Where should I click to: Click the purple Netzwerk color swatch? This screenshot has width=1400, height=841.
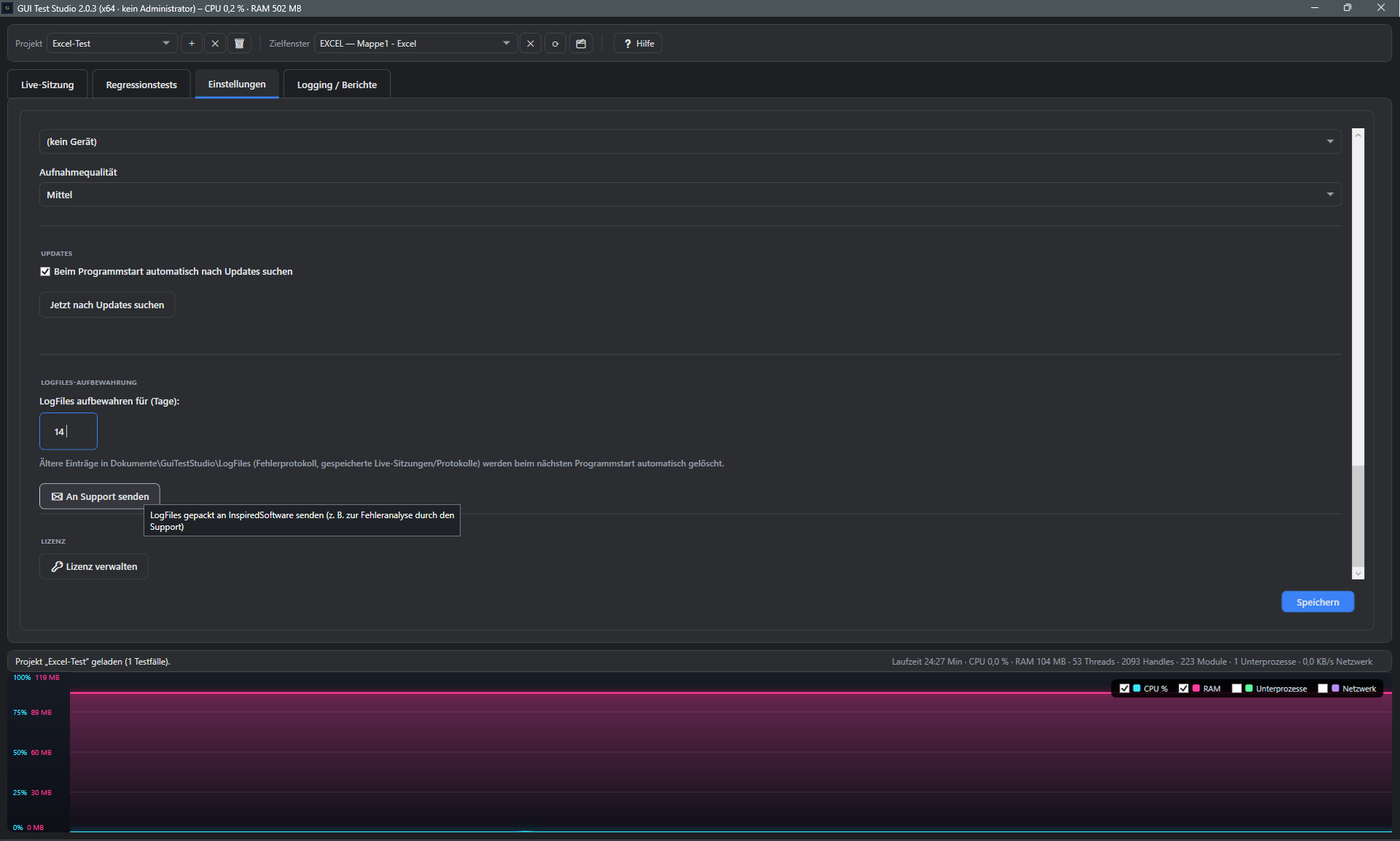(x=1335, y=689)
